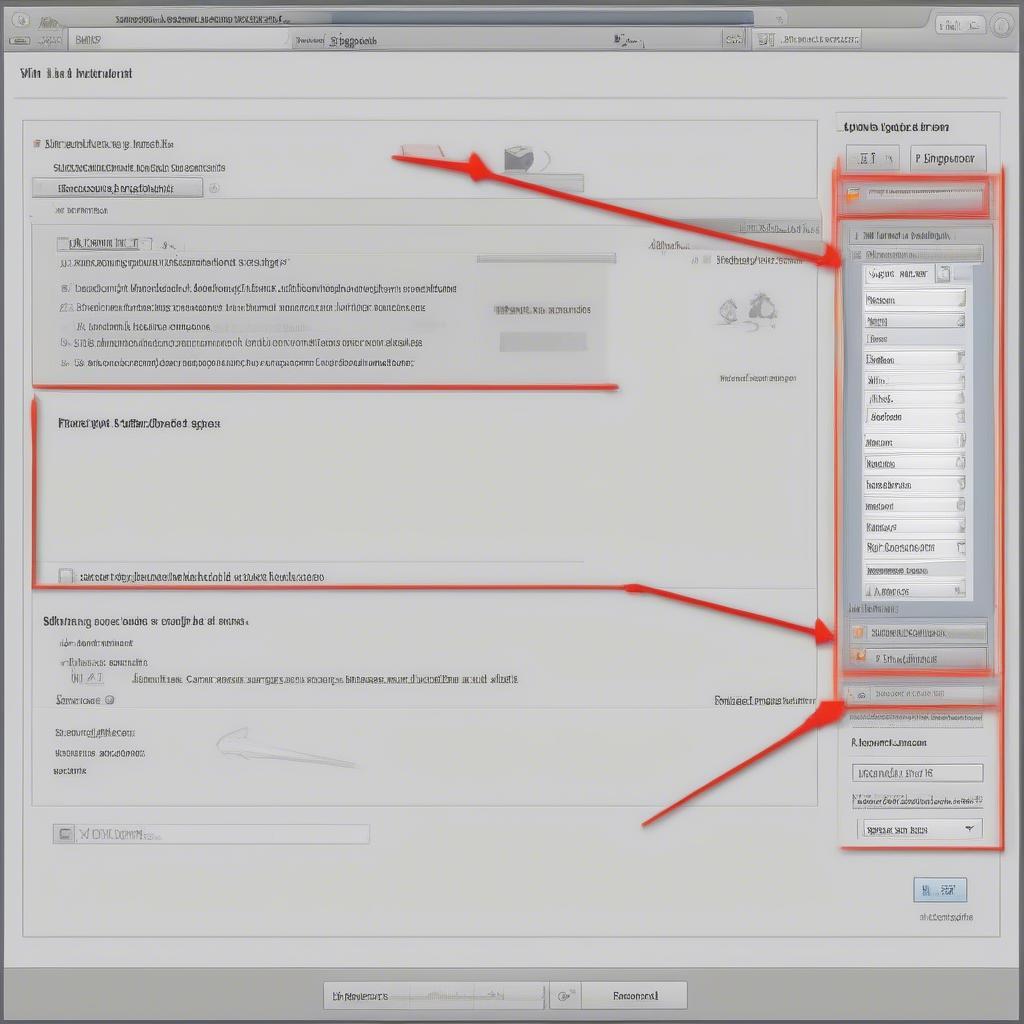
Task: Click the row with the eye icon in right panel
Action: [920, 694]
